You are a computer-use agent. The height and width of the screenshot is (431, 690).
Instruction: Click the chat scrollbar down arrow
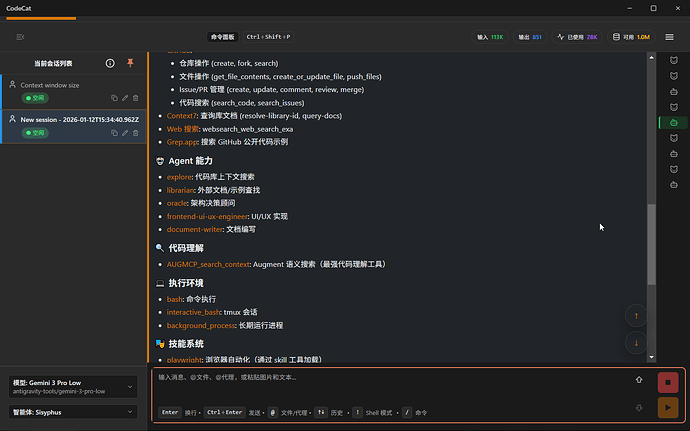pos(652,357)
